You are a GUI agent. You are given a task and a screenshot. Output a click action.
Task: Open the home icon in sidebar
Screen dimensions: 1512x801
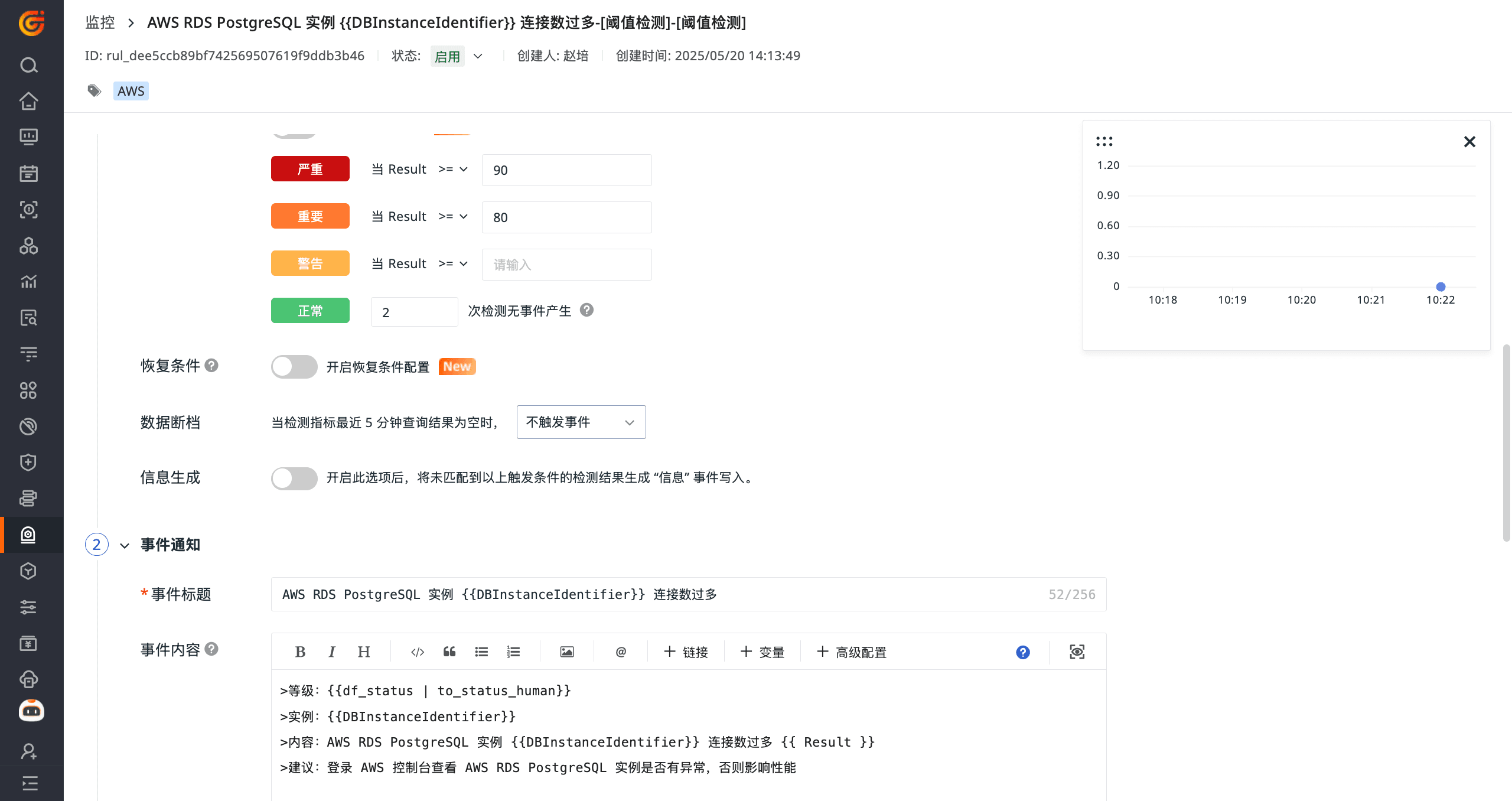(29, 101)
